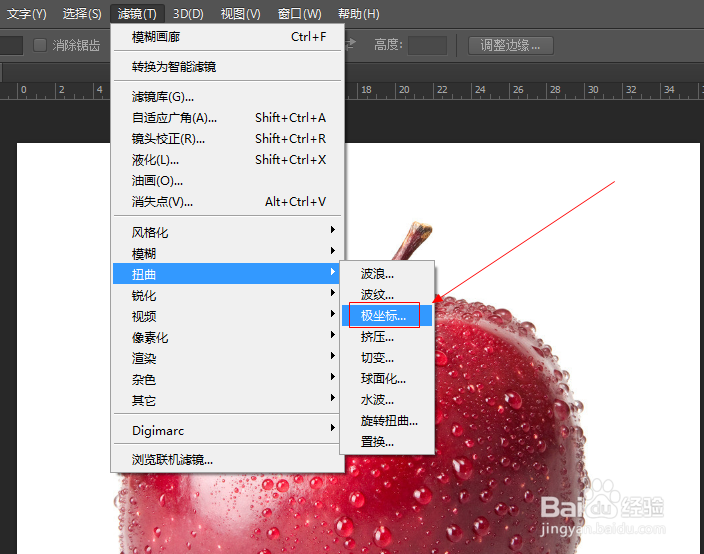This screenshot has width=704, height=554.
Task: Expand the 其它 submenu
Action: 227,400
